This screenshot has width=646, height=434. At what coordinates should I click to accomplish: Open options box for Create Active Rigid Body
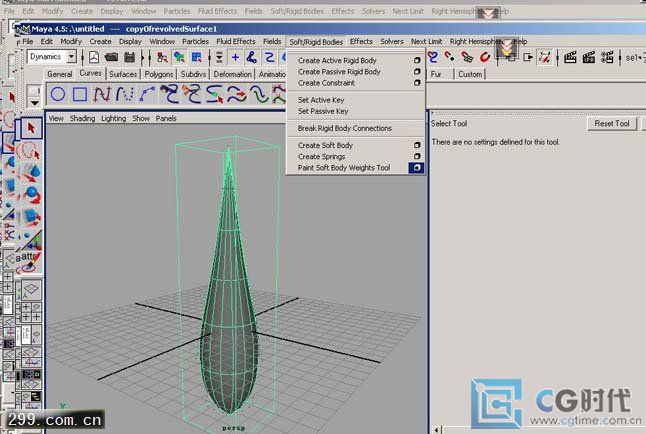[x=417, y=60]
